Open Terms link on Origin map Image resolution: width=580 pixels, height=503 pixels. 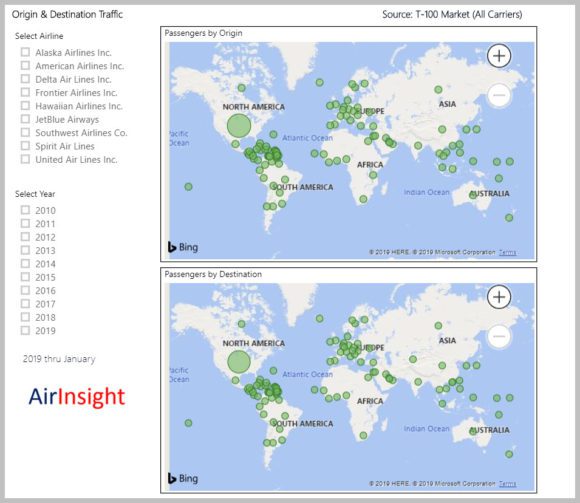point(507,252)
